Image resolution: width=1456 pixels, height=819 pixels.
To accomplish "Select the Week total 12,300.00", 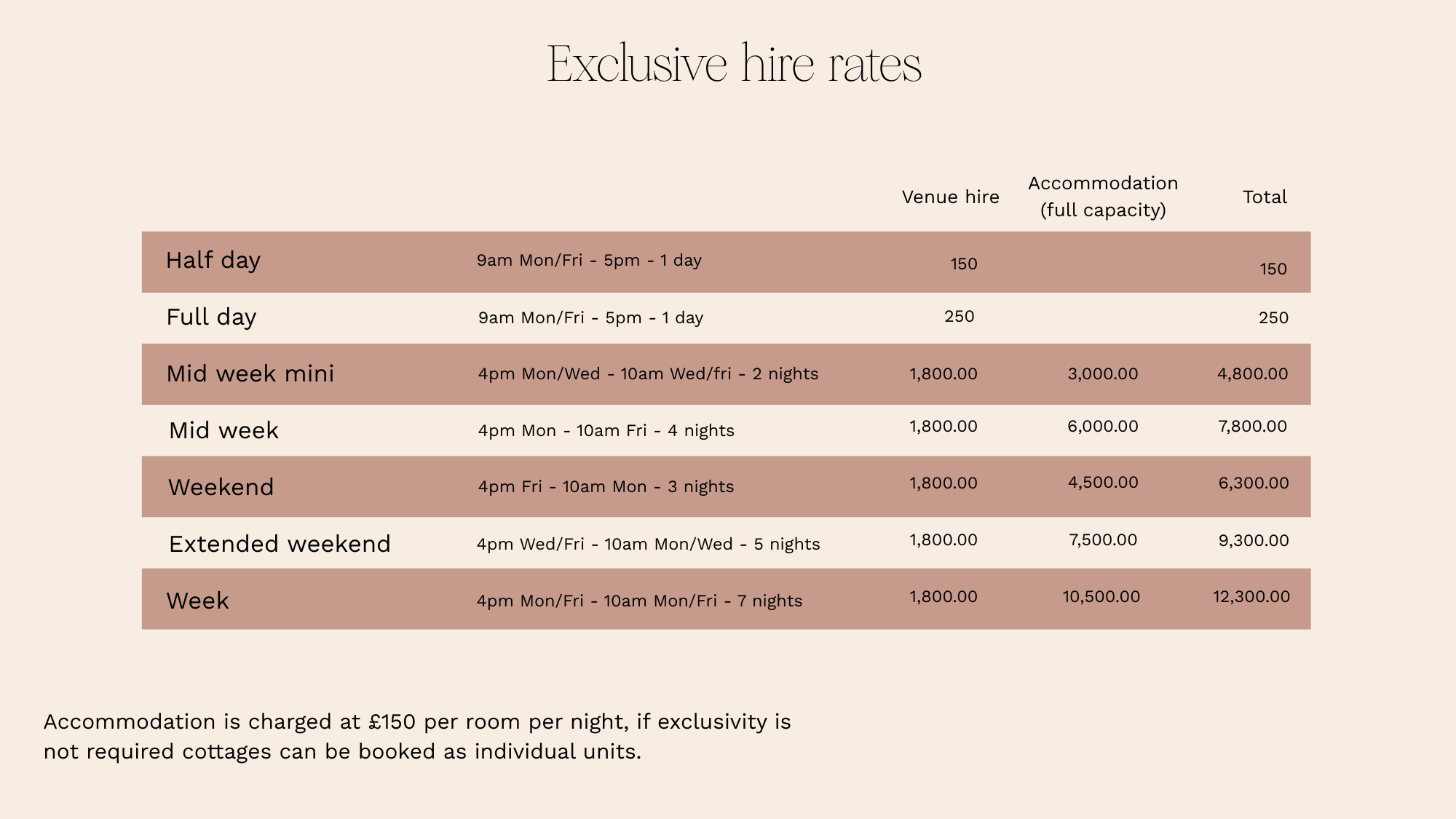I will point(1251,597).
